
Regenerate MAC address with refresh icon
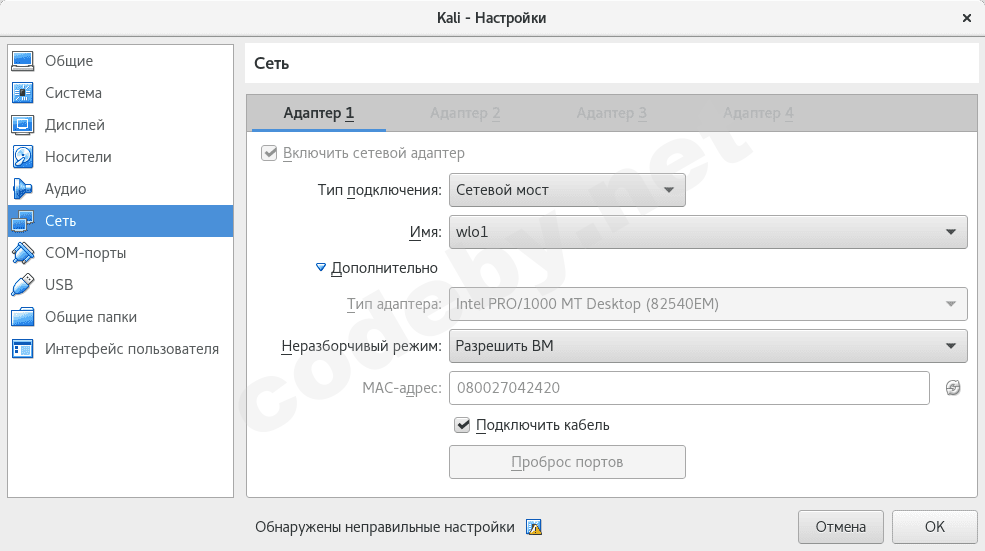953,388
